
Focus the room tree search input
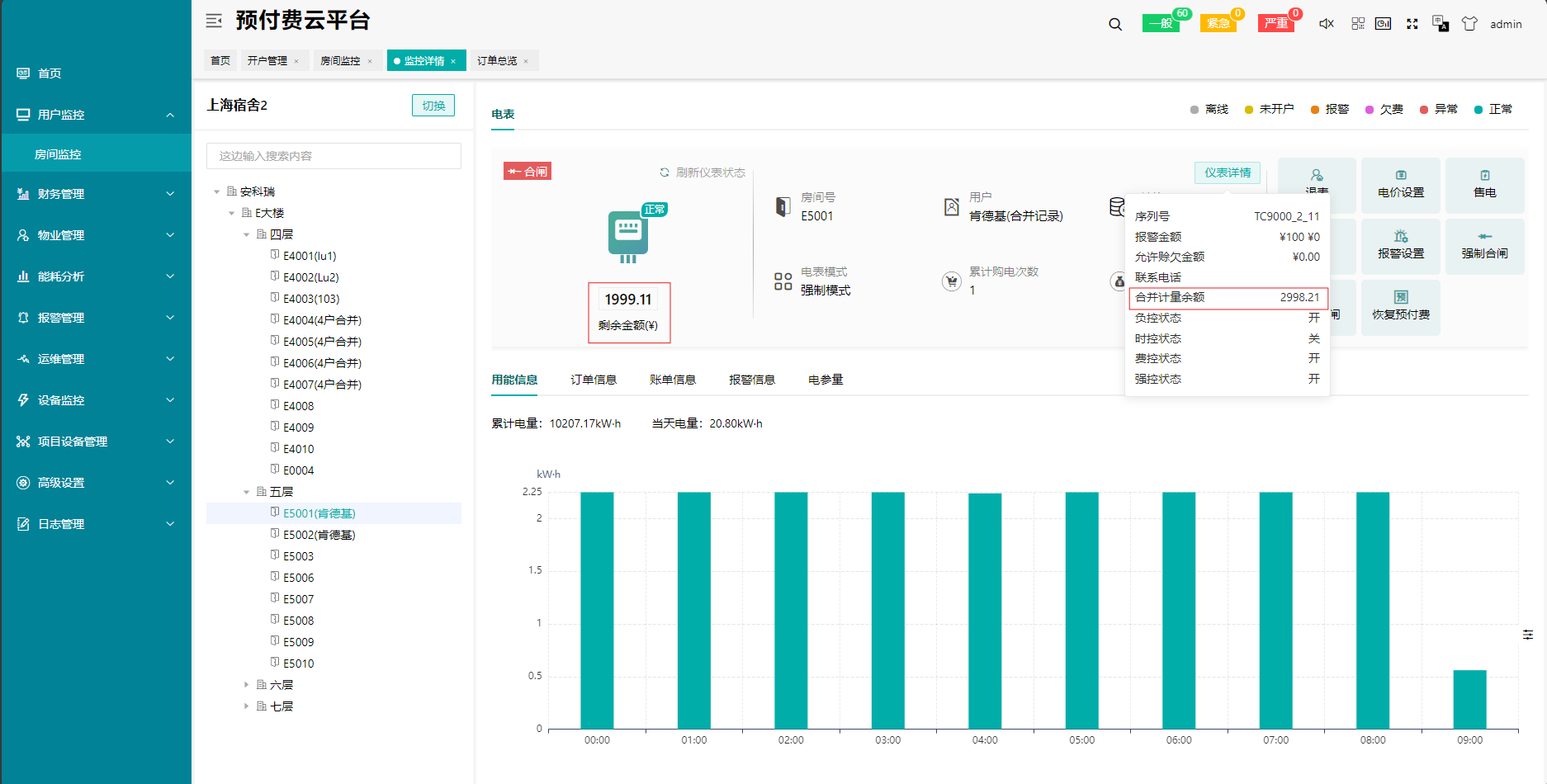[x=334, y=156]
